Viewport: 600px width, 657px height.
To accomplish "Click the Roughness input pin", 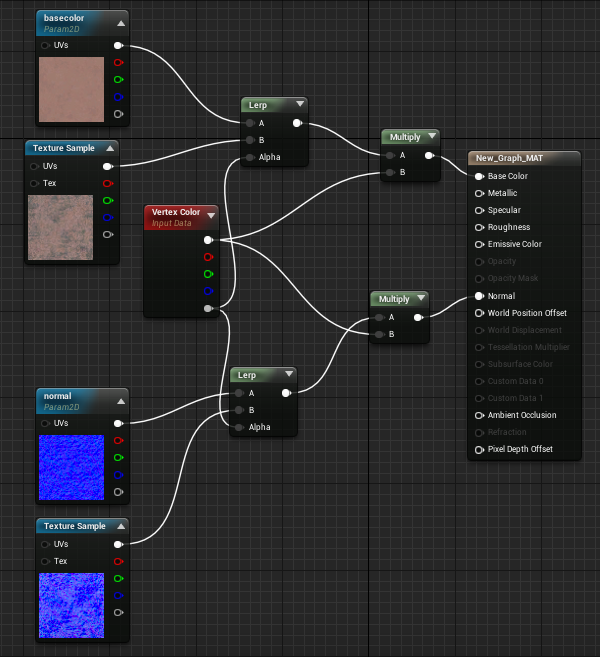I will click(x=480, y=227).
